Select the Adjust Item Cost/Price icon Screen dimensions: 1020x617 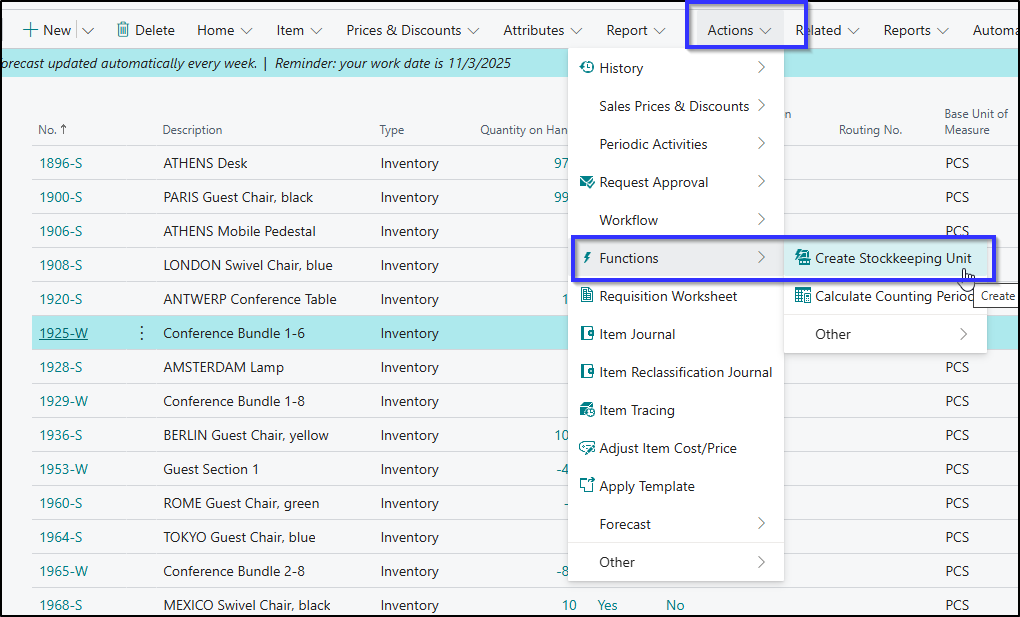click(x=587, y=448)
